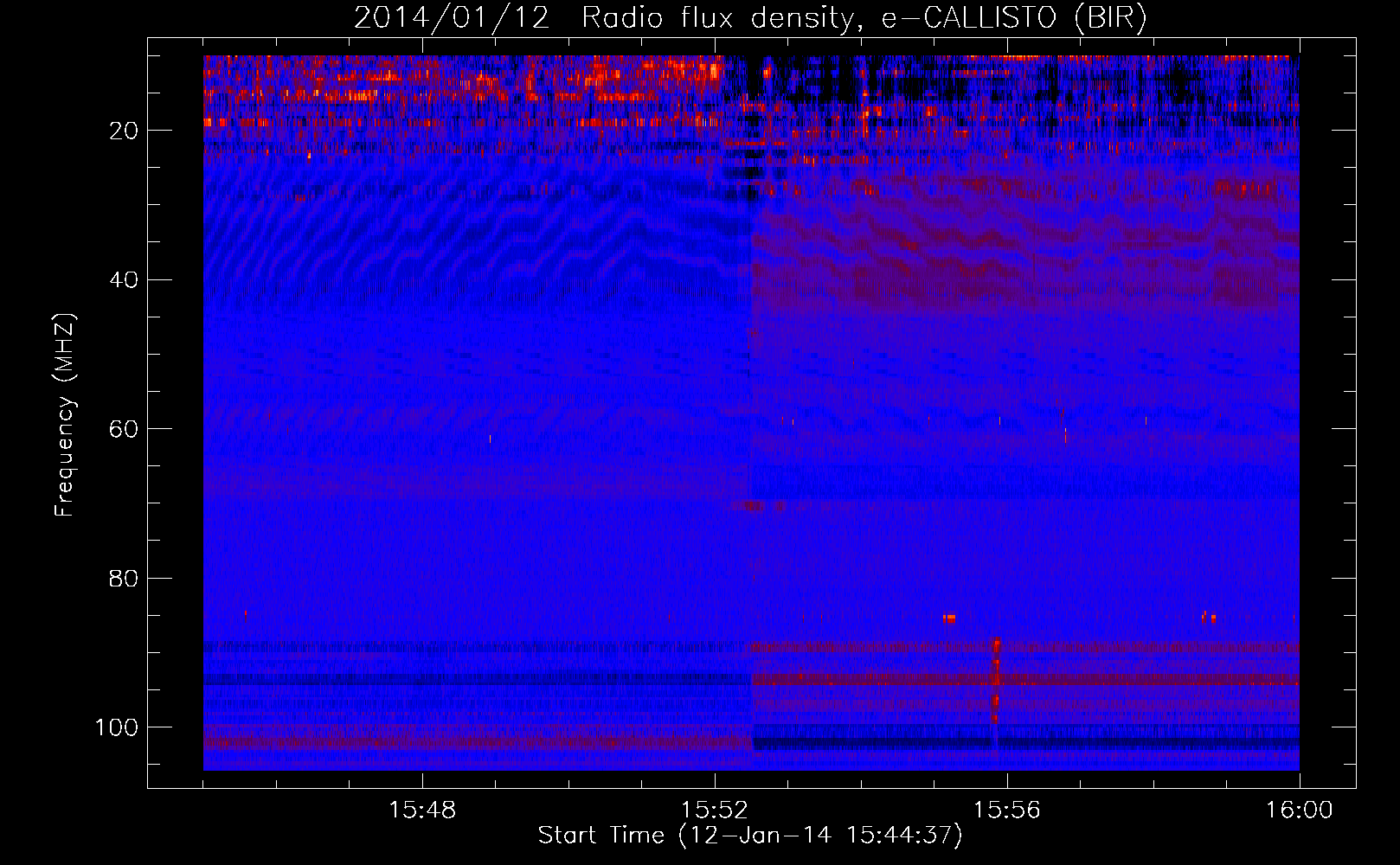Click the bright vertical burst near 15:56 at 90 MHz
Image resolution: width=1400 pixels, height=865 pixels.
coord(996,681)
